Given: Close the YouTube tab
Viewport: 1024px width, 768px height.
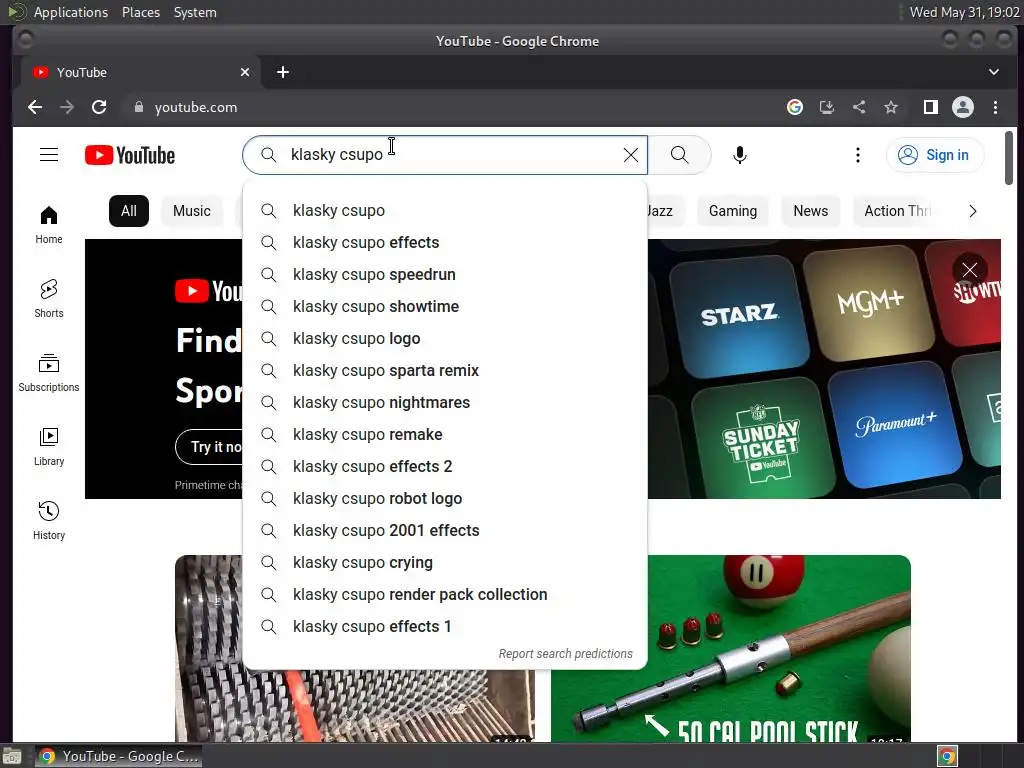Looking at the screenshot, I should click(x=245, y=72).
